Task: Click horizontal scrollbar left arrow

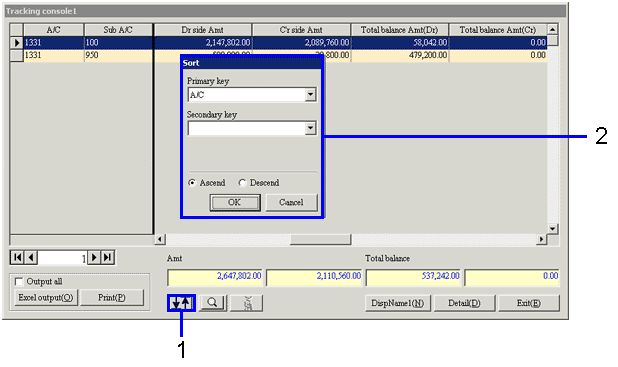Action: [159, 239]
